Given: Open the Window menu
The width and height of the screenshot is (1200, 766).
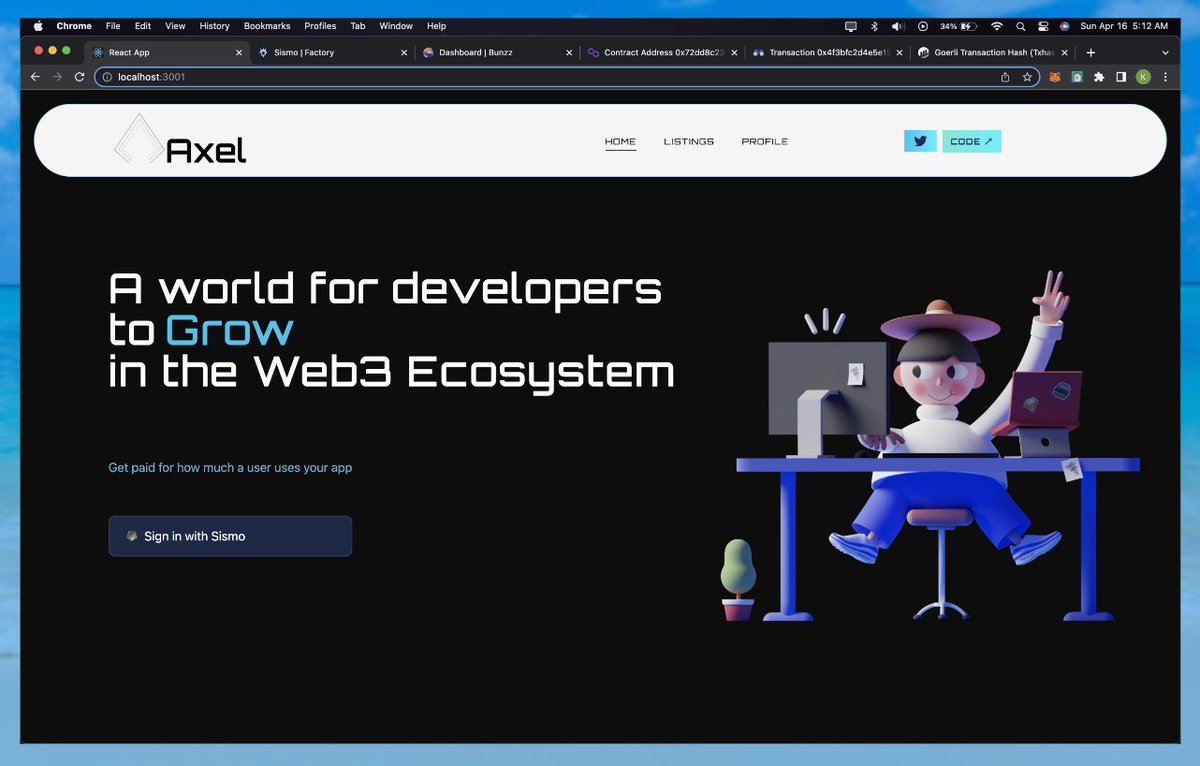Looking at the screenshot, I should [396, 26].
